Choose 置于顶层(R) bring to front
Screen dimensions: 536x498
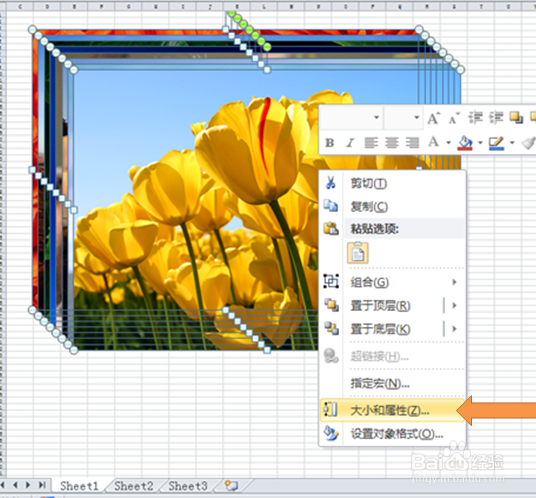pyautogui.click(x=380, y=306)
